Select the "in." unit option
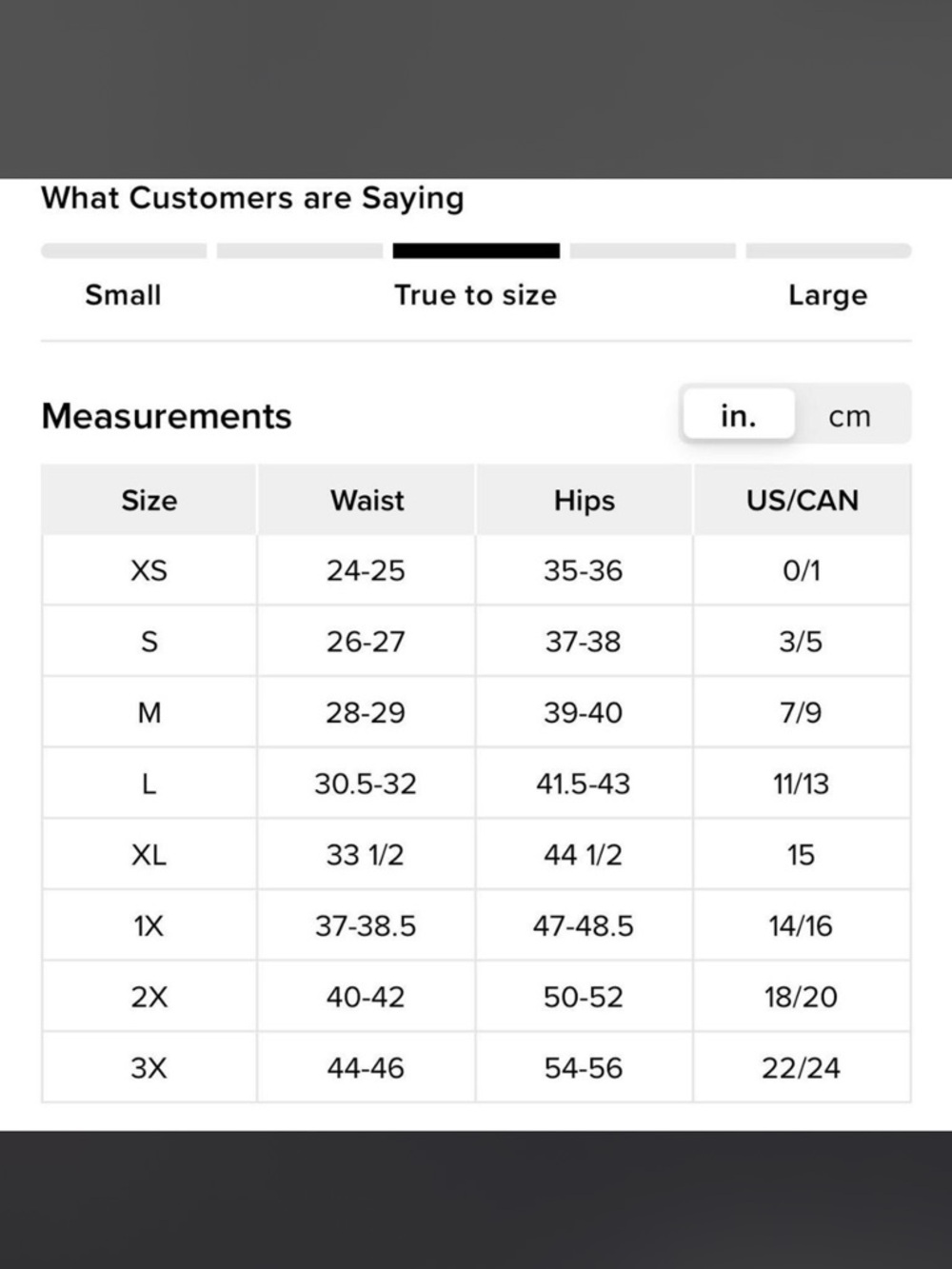 [738, 415]
